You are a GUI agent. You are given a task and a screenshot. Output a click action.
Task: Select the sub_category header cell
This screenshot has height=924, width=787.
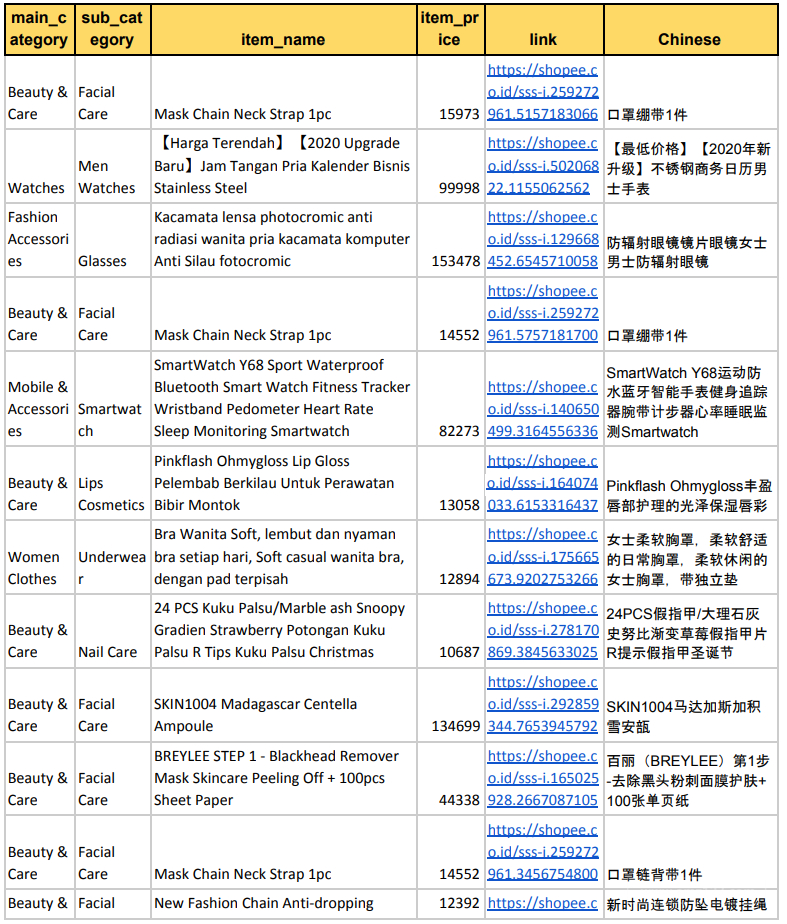[112, 29]
